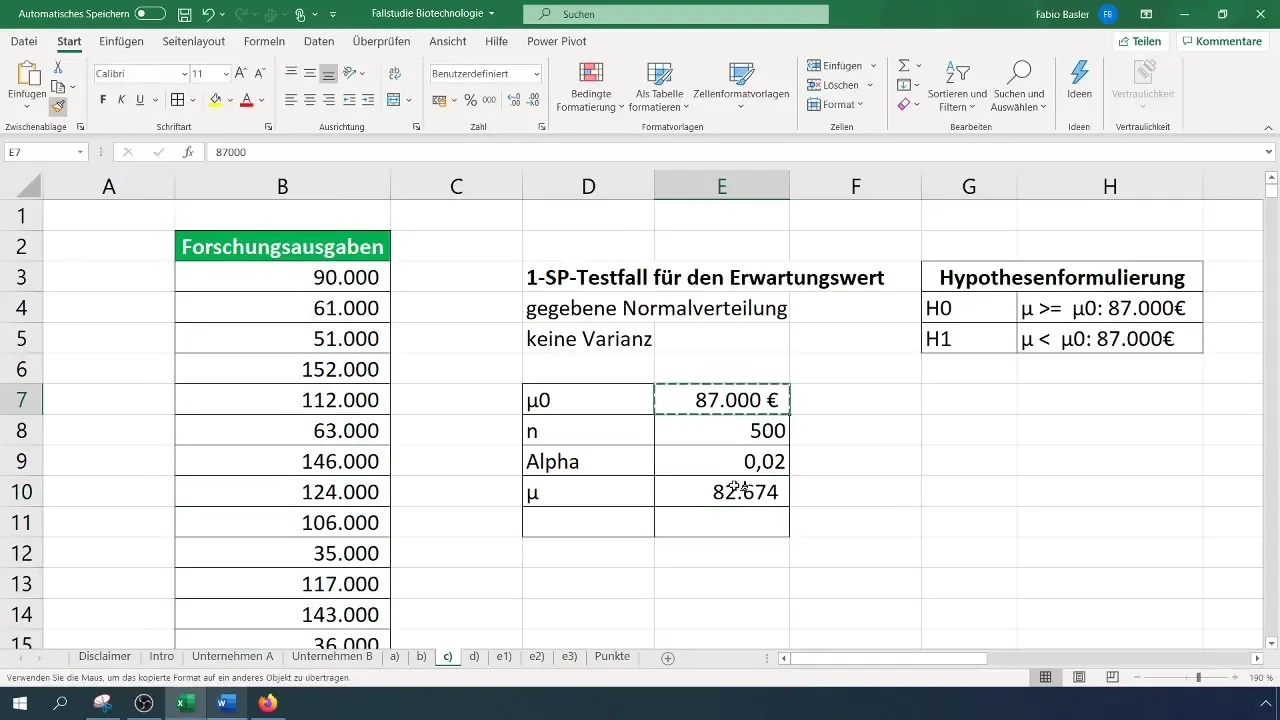Toggle Automatisches Speichern switch
1280x720 pixels.
[x=150, y=14]
